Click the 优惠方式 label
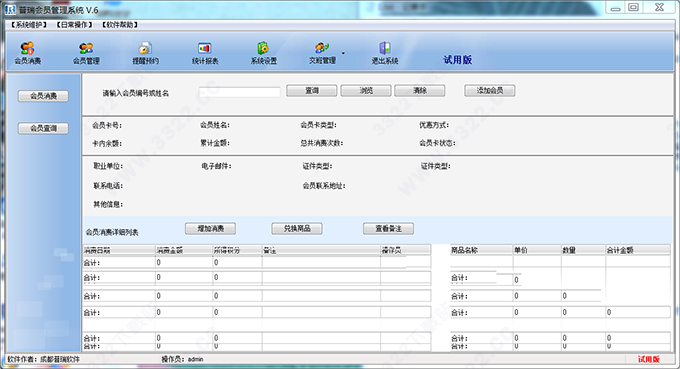Image resolution: width=680 pixels, height=369 pixels. pyautogui.click(x=434, y=125)
